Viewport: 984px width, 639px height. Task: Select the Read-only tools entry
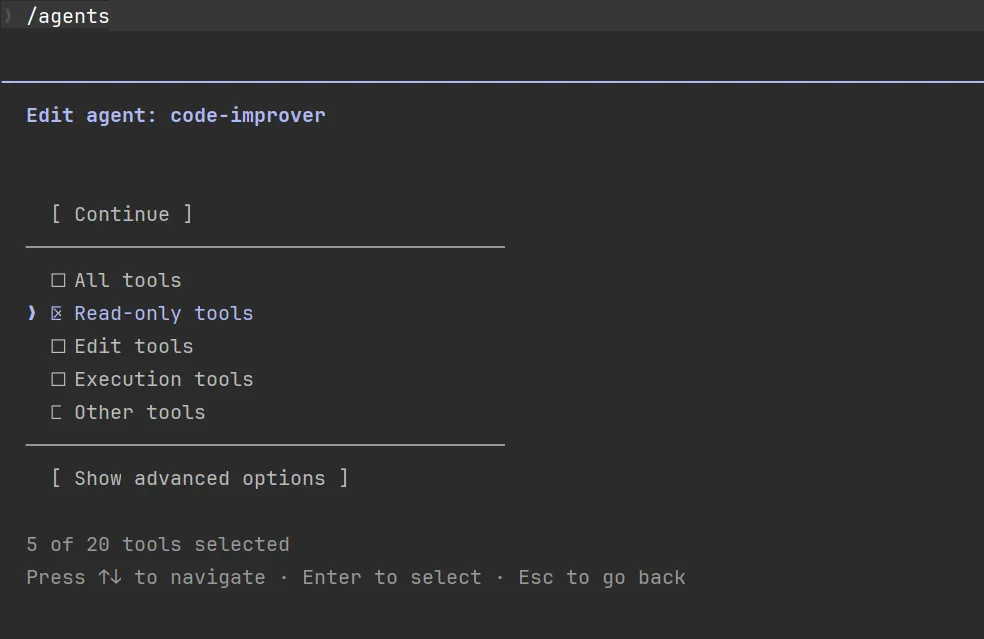point(164,314)
